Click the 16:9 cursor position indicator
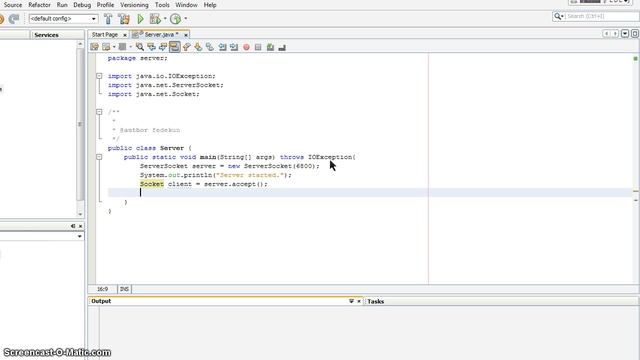Screen dimensions: 640x360 (102, 289)
